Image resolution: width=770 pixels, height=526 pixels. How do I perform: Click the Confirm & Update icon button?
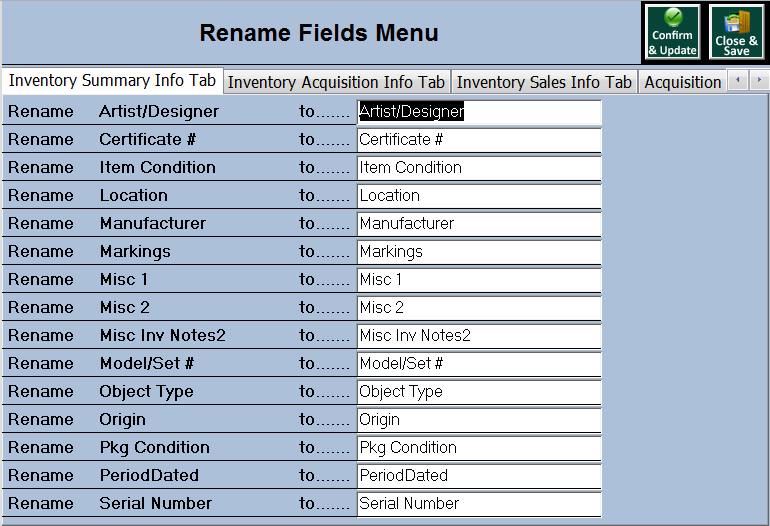click(672, 33)
